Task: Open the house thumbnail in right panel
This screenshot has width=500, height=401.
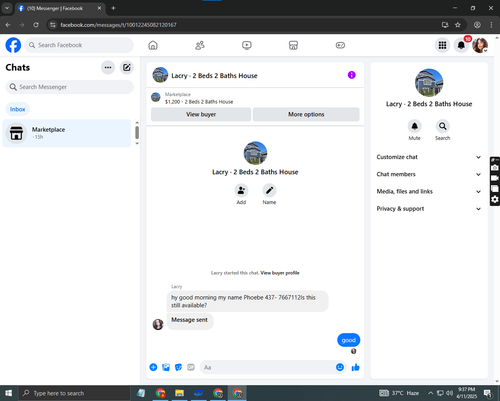Action: 429,83
